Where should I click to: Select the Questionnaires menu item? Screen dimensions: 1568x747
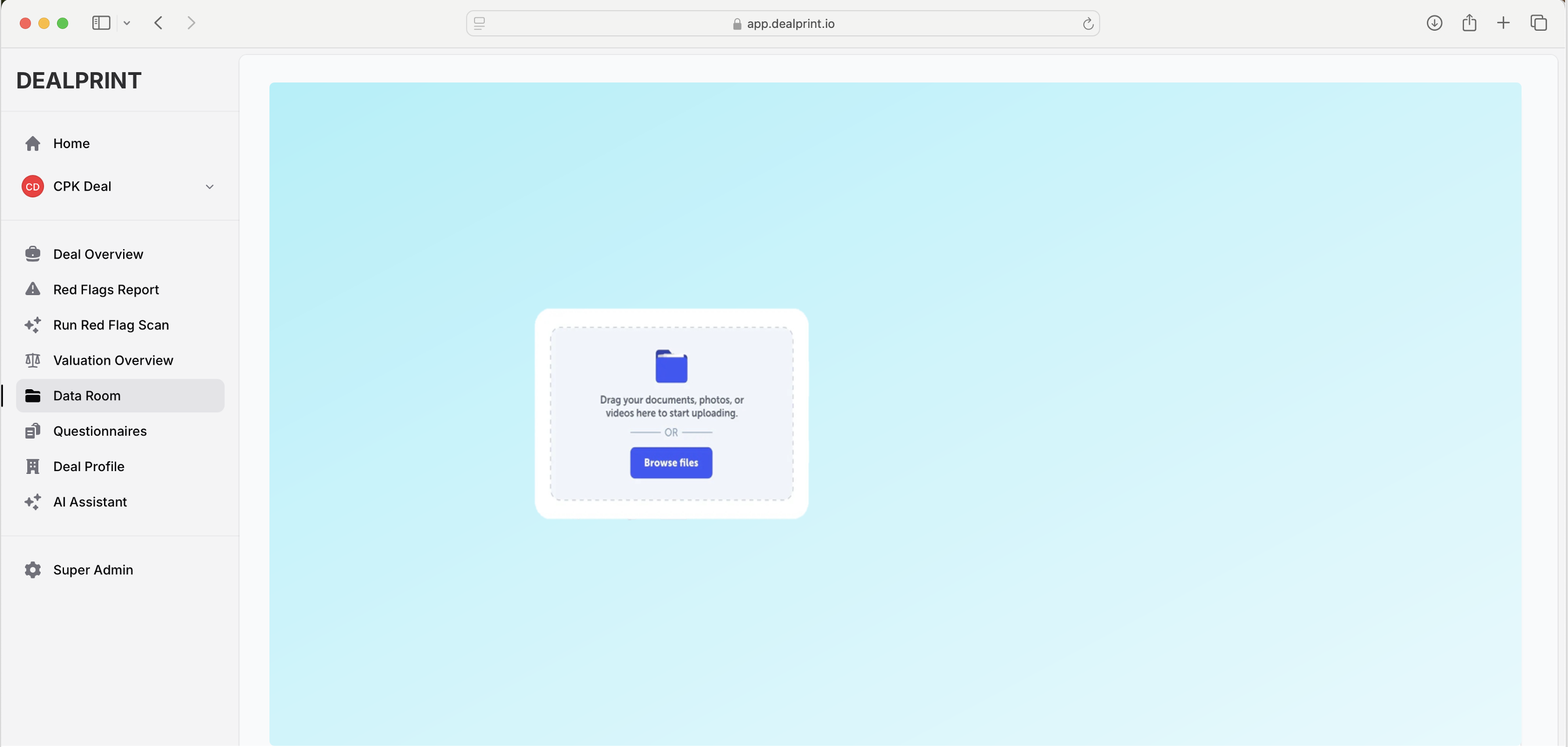[x=99, y=430]
